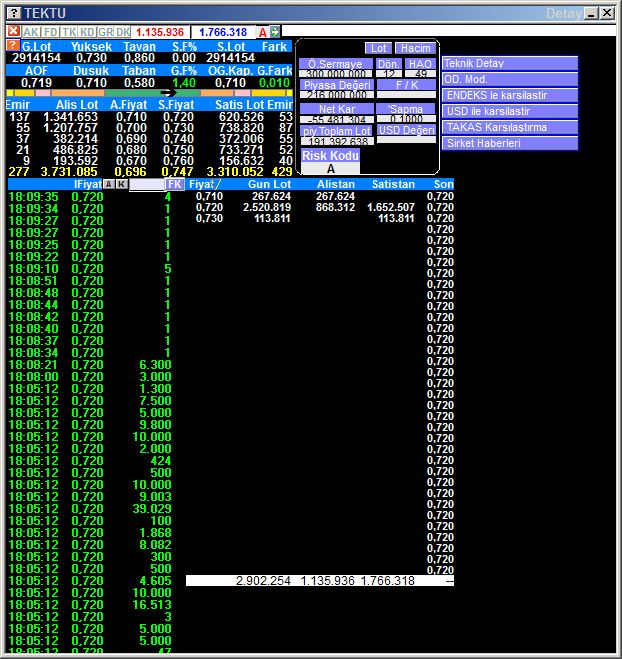
Task: Toggle the small A filter button
Action: point(108,184)
